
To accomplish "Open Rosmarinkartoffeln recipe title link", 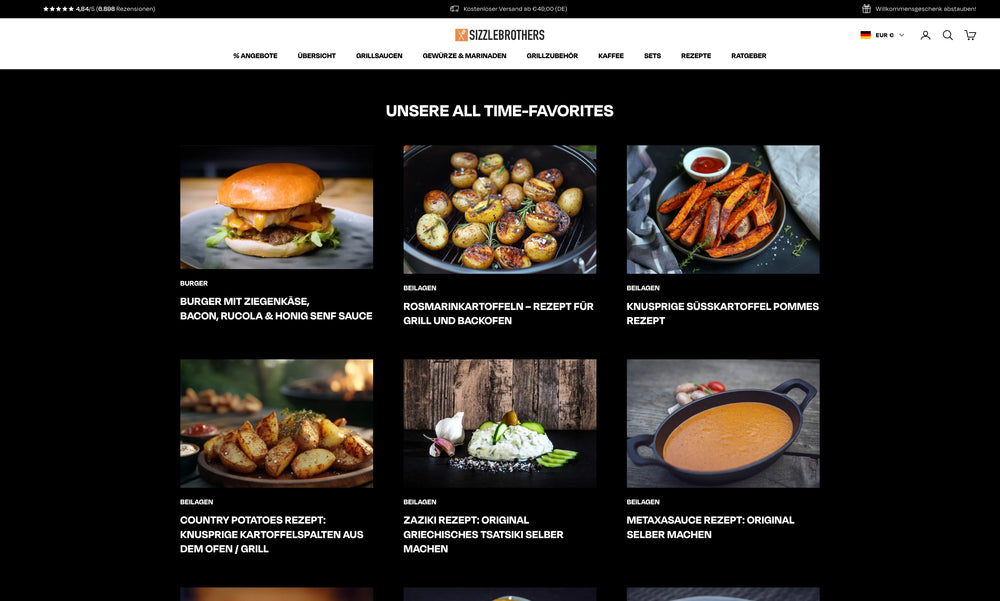I will pos(499,313).
